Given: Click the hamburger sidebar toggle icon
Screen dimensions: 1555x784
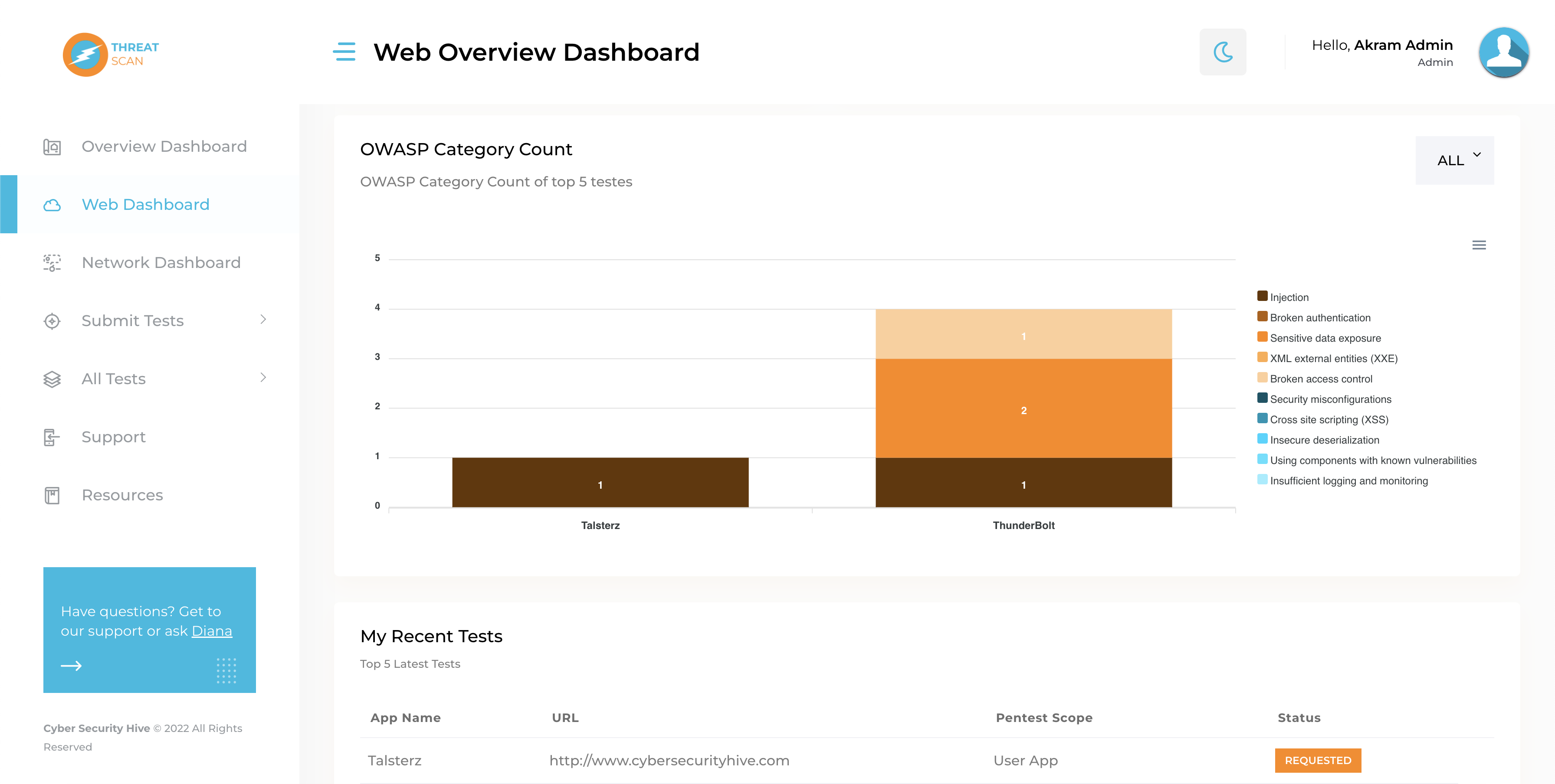Looking at the screenshot, I should (344, 52).
